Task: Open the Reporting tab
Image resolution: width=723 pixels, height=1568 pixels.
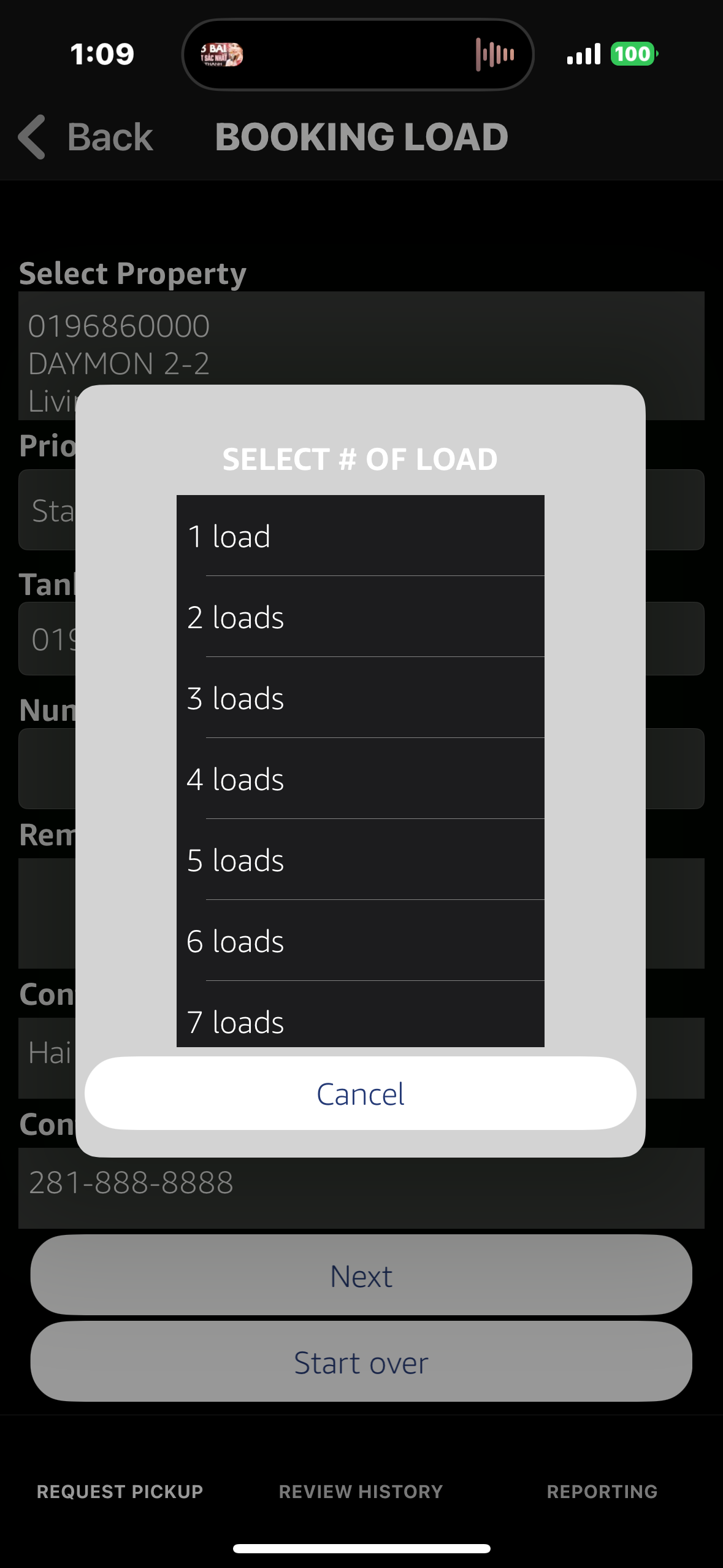Action: pos(602,1491)
